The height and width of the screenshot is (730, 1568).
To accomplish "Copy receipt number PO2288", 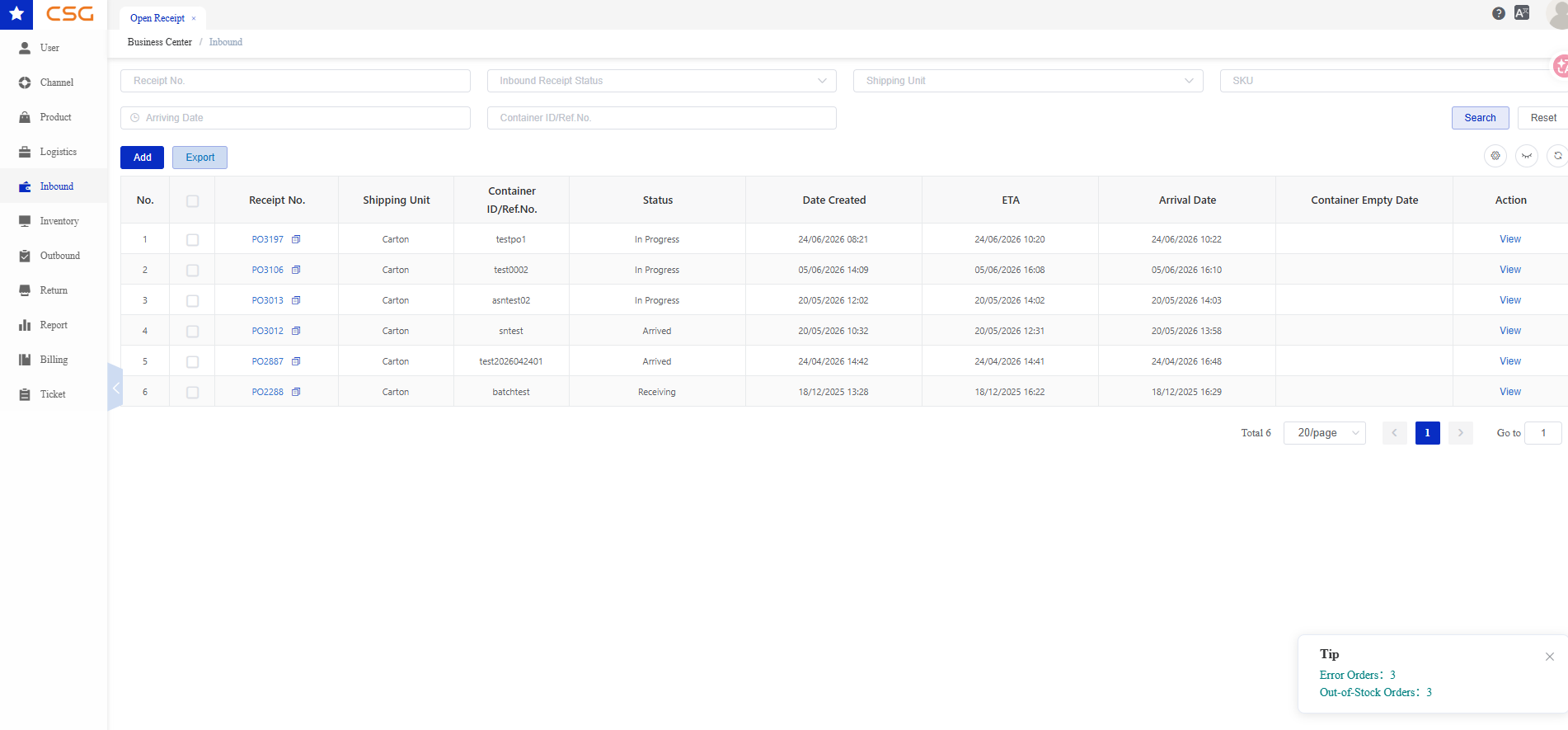I will [x=296, y=392].
